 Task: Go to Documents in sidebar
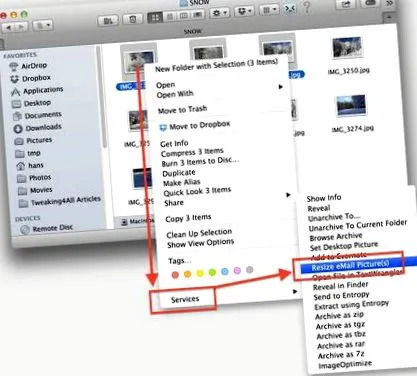click(x=37, y=115)
